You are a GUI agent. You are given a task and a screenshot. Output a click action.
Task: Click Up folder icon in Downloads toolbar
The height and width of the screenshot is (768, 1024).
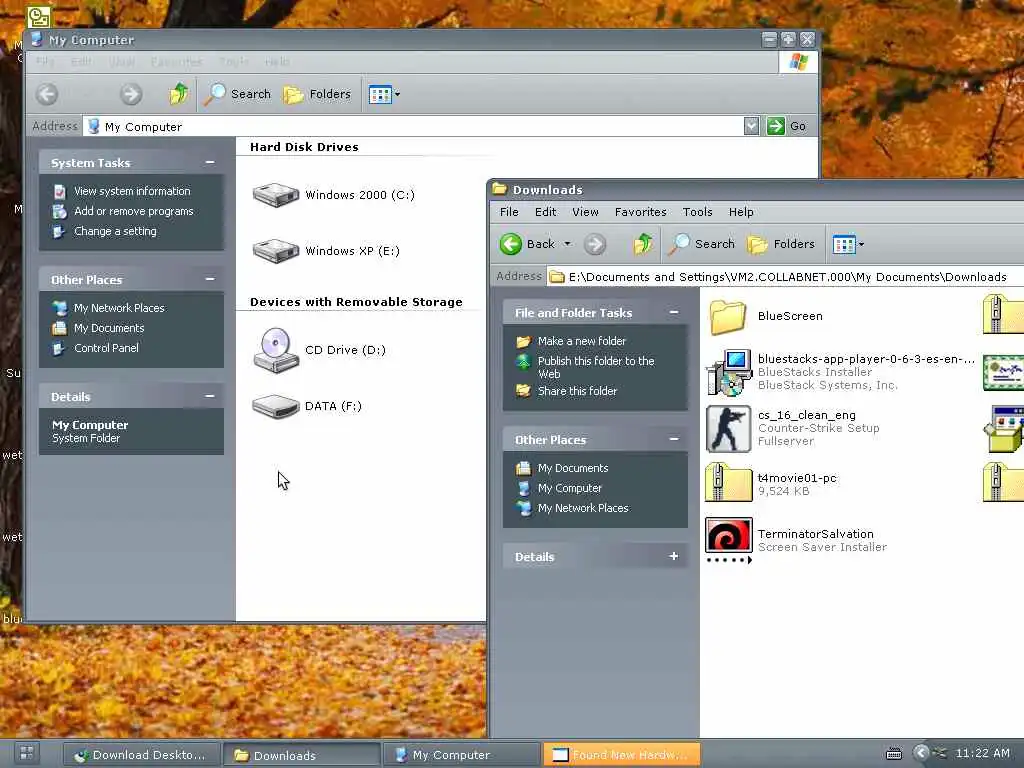point(643,244)
